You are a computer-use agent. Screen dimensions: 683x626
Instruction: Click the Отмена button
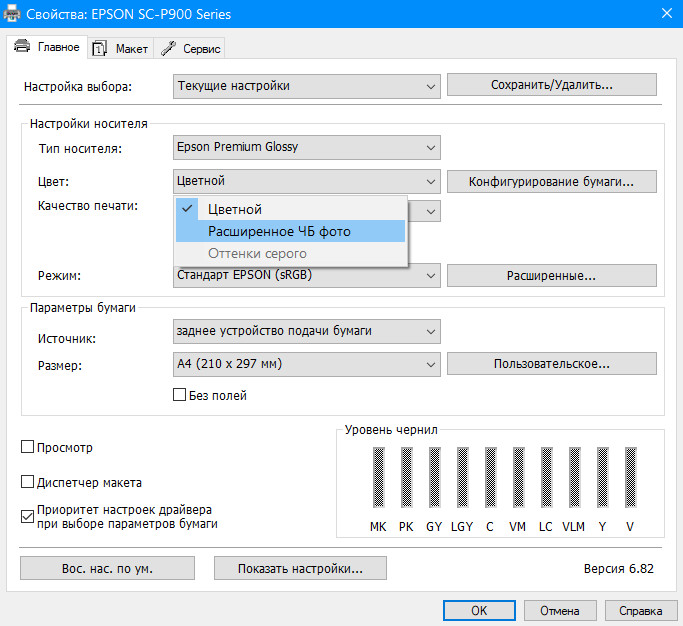(x=560, y=610)
